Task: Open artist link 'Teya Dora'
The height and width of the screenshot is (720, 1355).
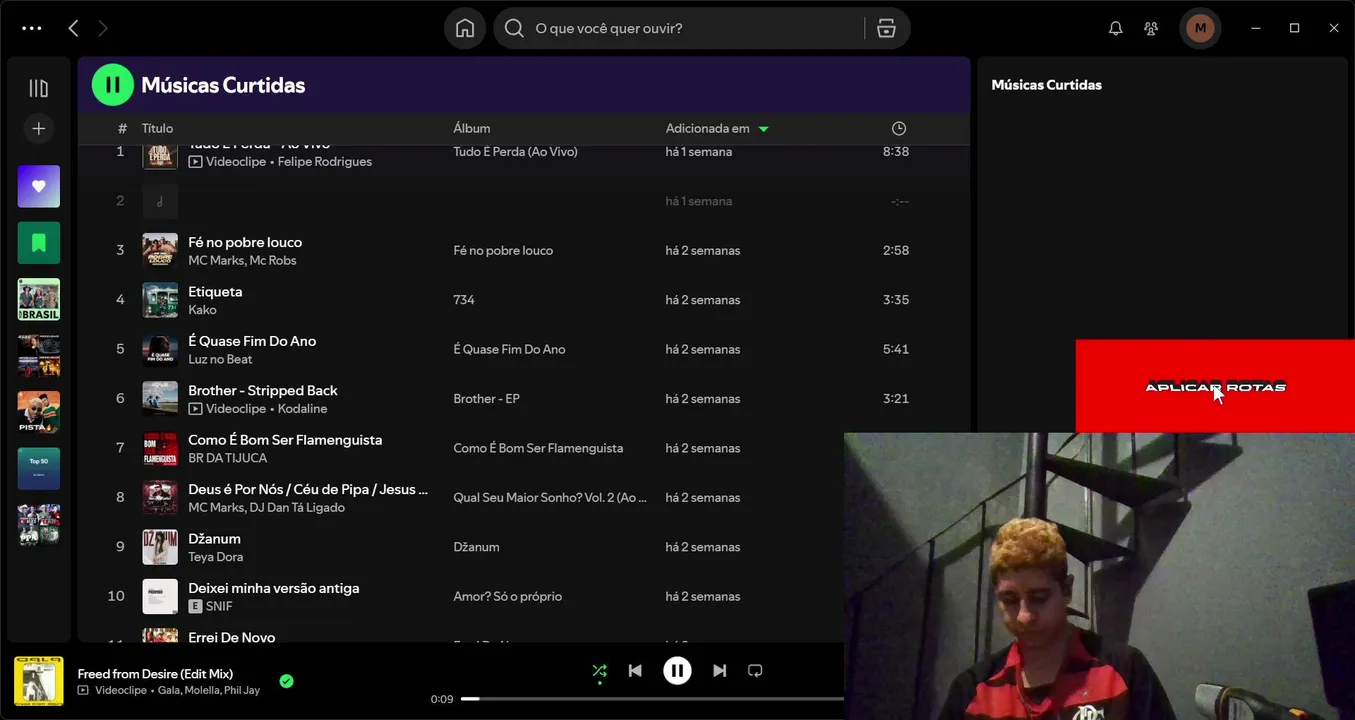Action: tap(215, 557)
